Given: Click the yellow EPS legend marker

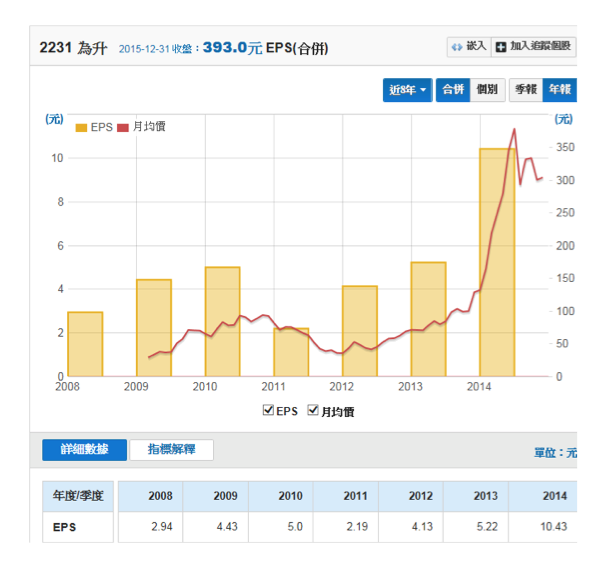Looking at the screenshot, I should point(81,127).
